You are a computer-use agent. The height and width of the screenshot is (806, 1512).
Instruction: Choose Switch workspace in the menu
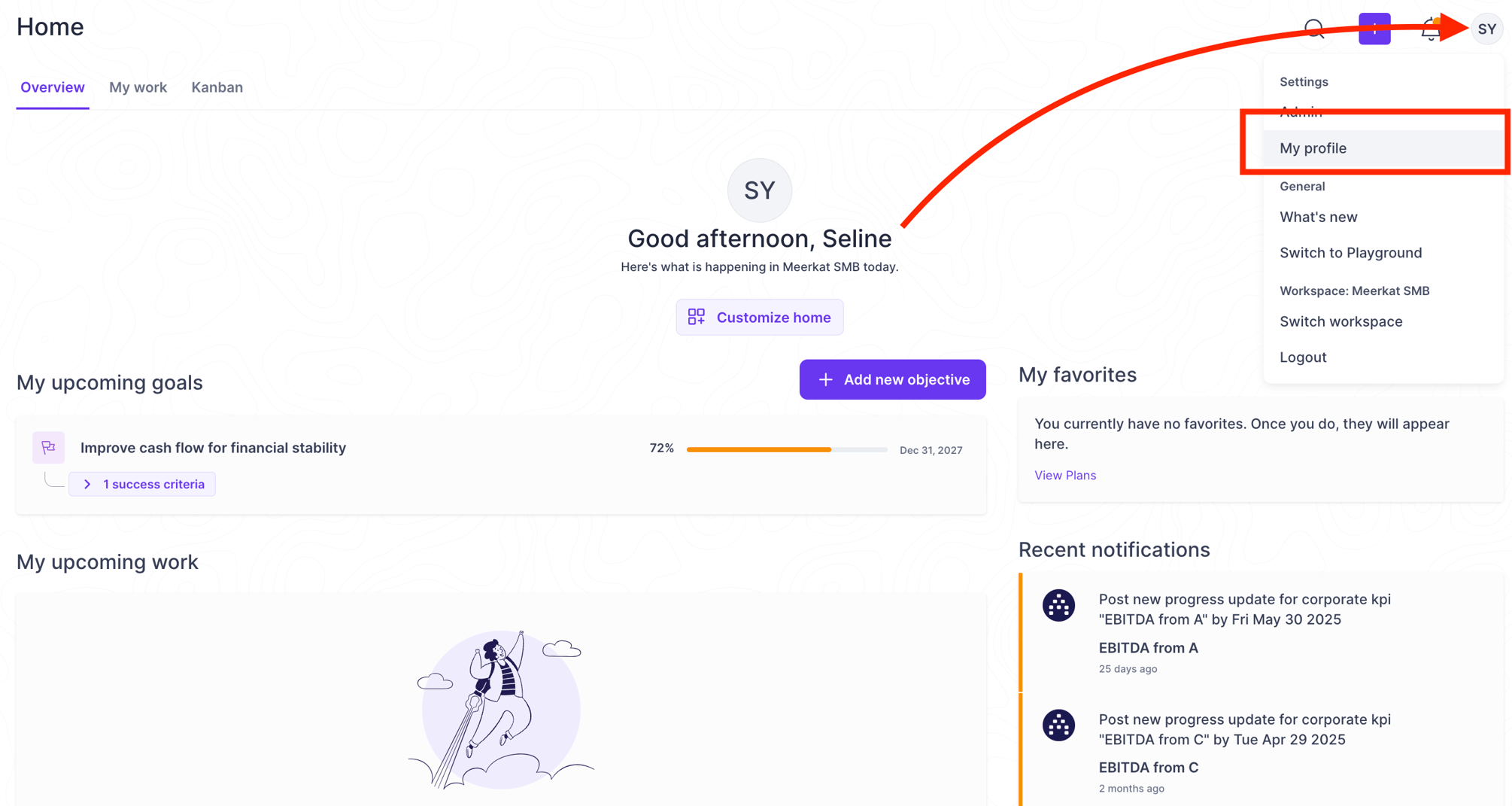(1340, 321)
